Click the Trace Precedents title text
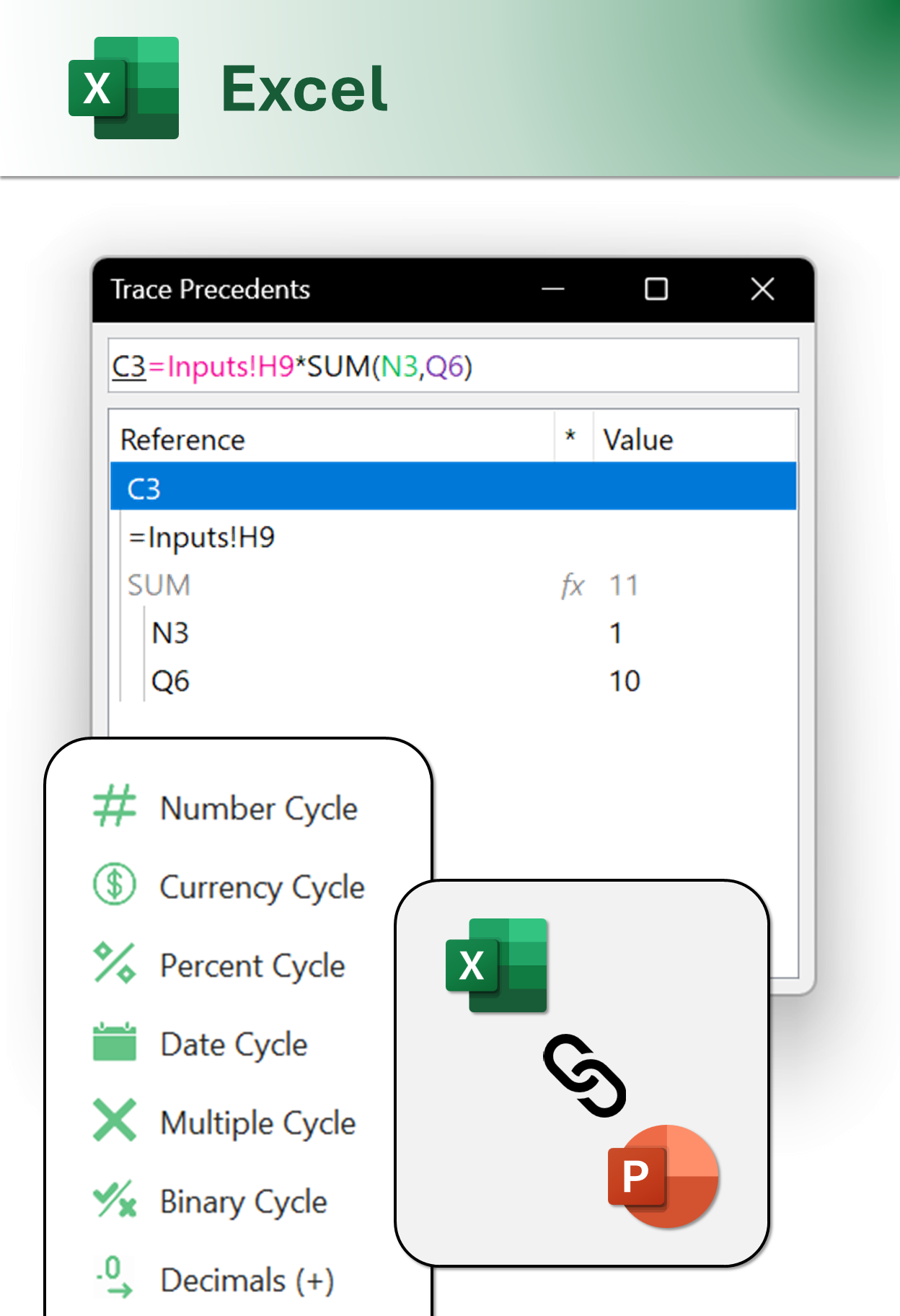This screenshot has width=900, height=1316. coord(210,289)
